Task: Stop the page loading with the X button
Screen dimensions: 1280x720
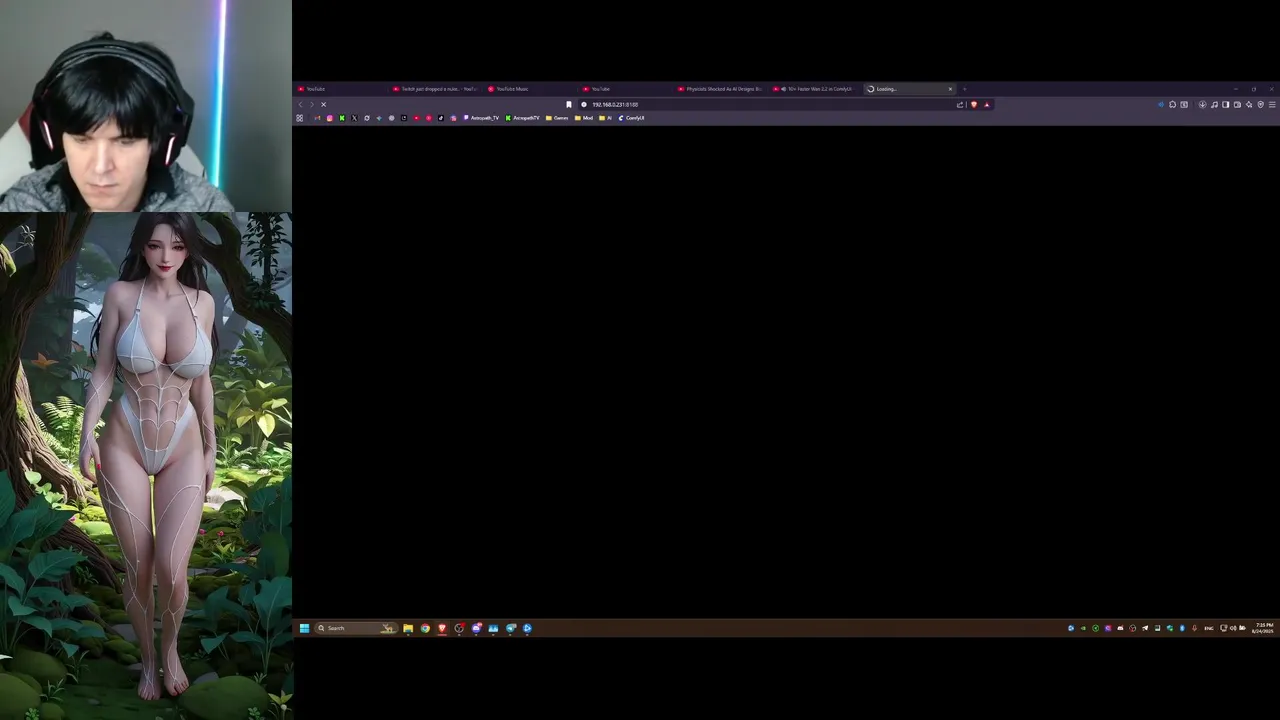Action: pos(323,104)
